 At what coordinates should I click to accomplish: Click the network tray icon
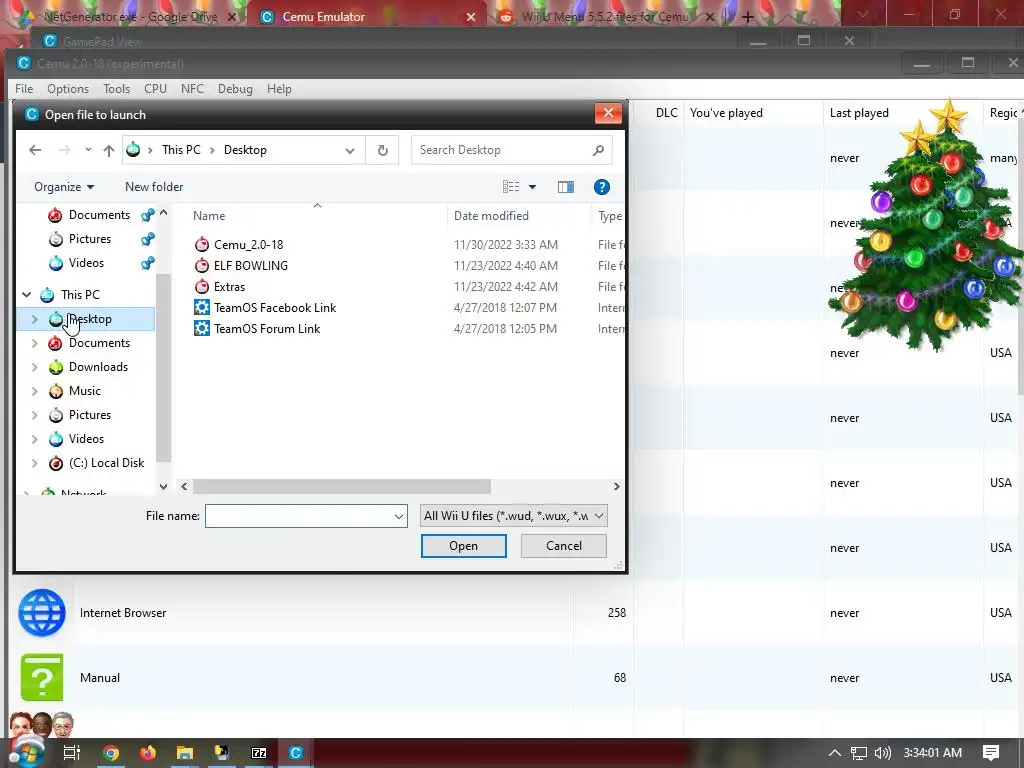(859, 753)
